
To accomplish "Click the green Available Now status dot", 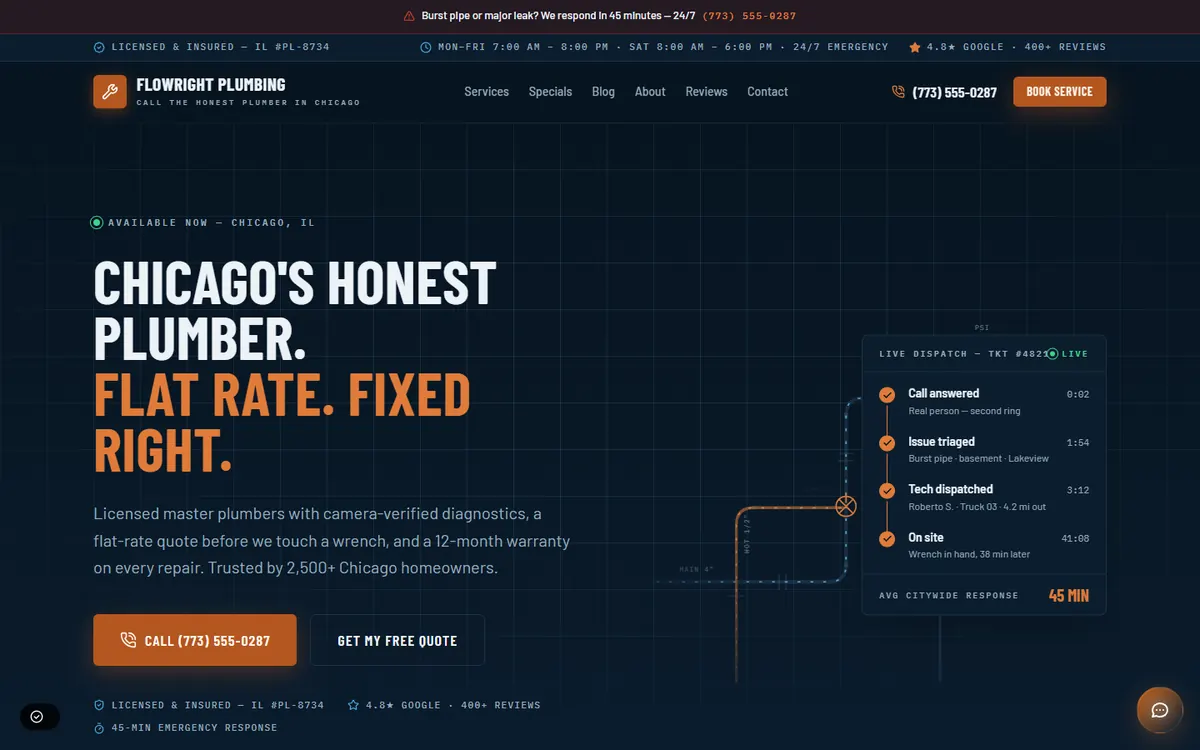I will pyautogui.click(x=97, y=223).
